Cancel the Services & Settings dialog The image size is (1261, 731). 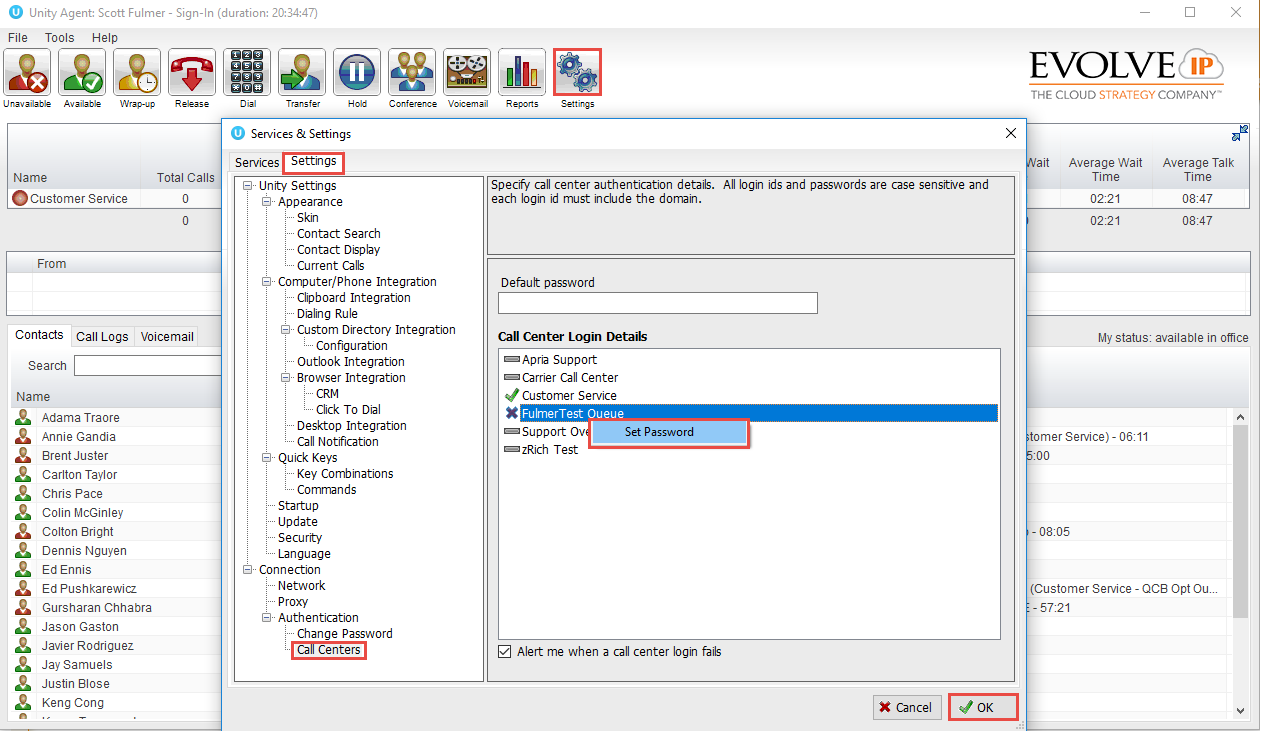click(906, 707)
